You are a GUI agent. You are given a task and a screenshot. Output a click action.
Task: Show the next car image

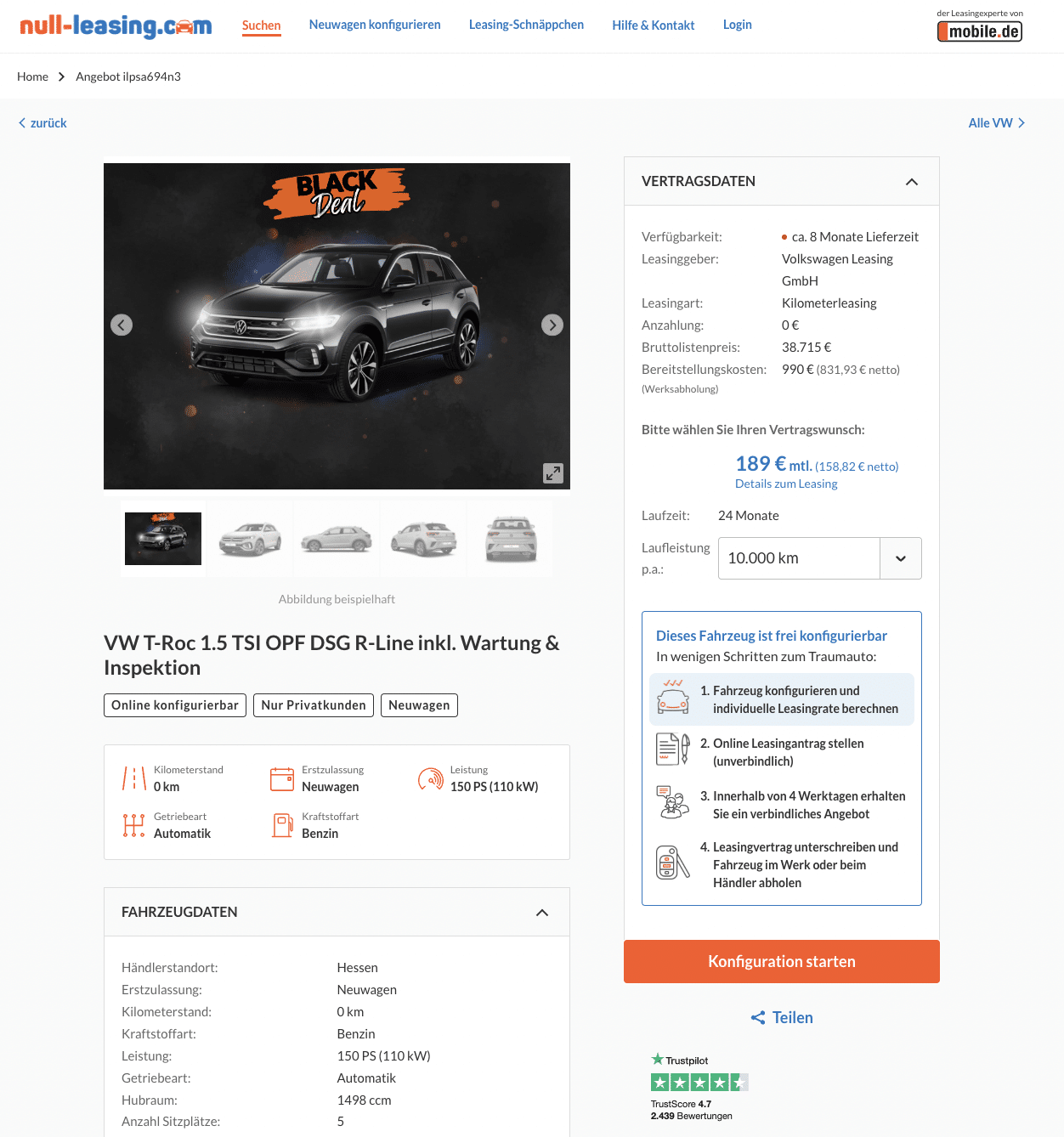(x=552, y=325)
